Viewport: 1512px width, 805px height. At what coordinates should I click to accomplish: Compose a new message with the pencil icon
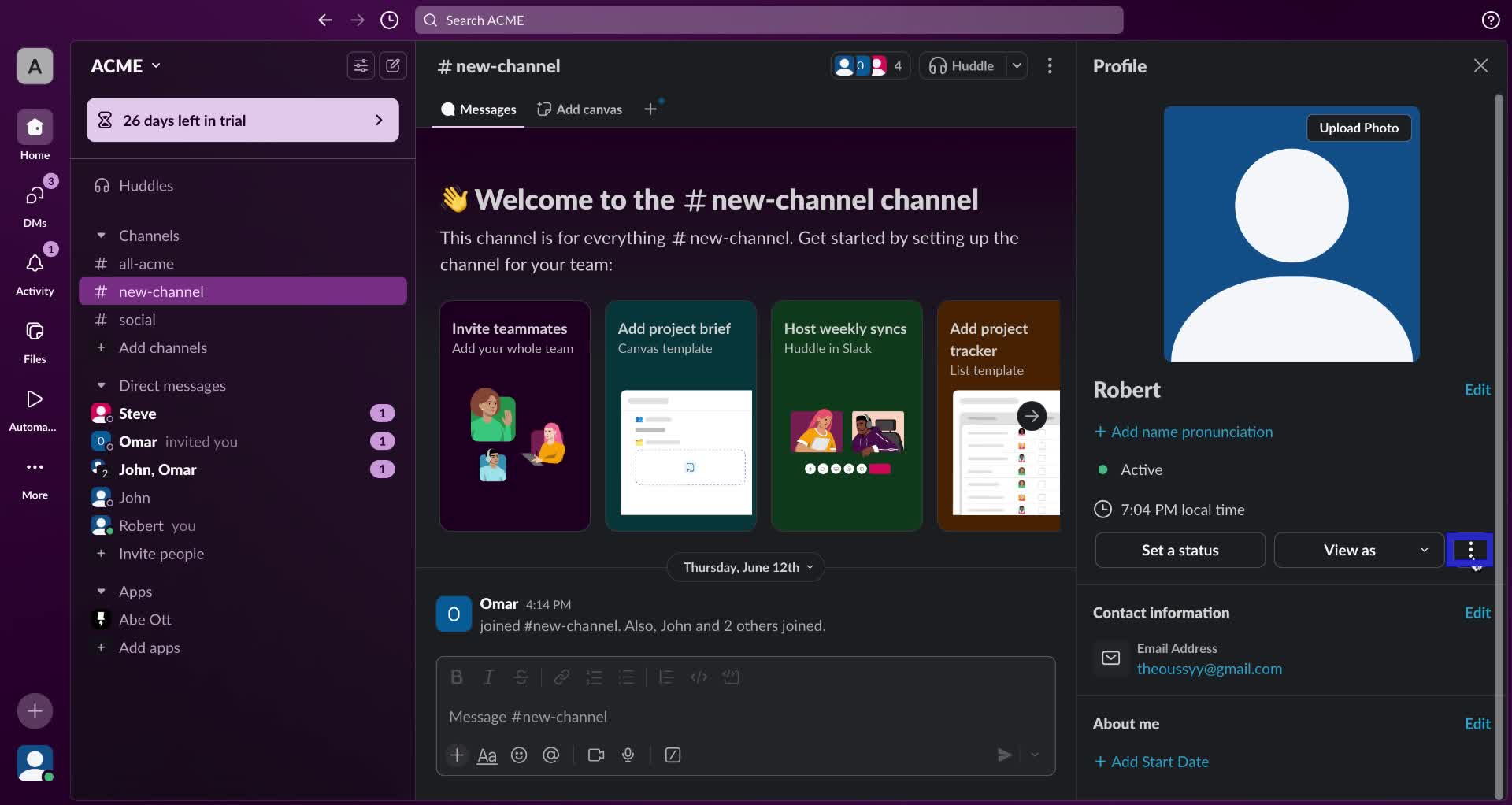pyautogui.click(x=394, y=65)
